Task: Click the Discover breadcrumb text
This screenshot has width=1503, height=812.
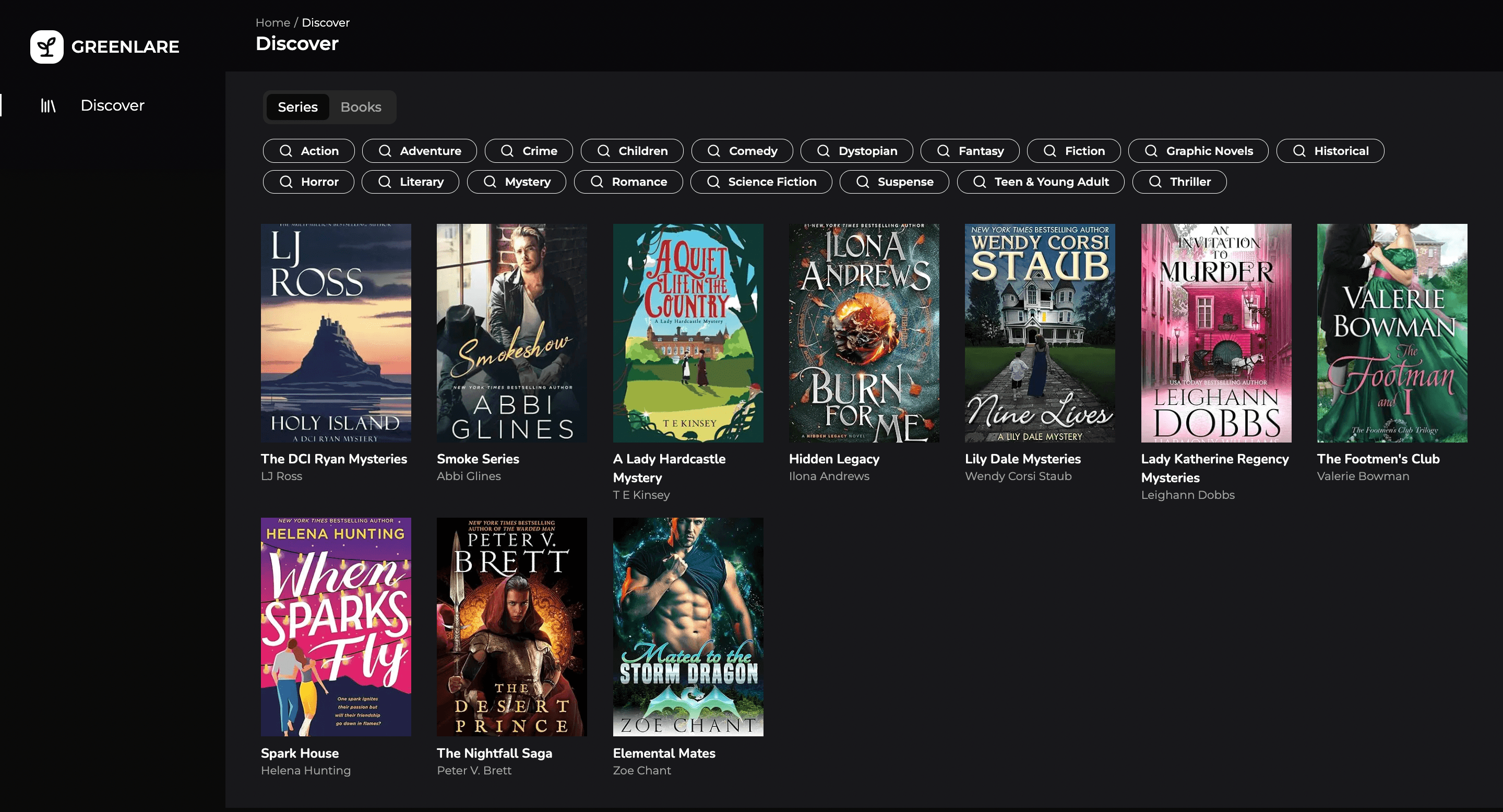Action: pyautogui.click(x=326, y=23)
